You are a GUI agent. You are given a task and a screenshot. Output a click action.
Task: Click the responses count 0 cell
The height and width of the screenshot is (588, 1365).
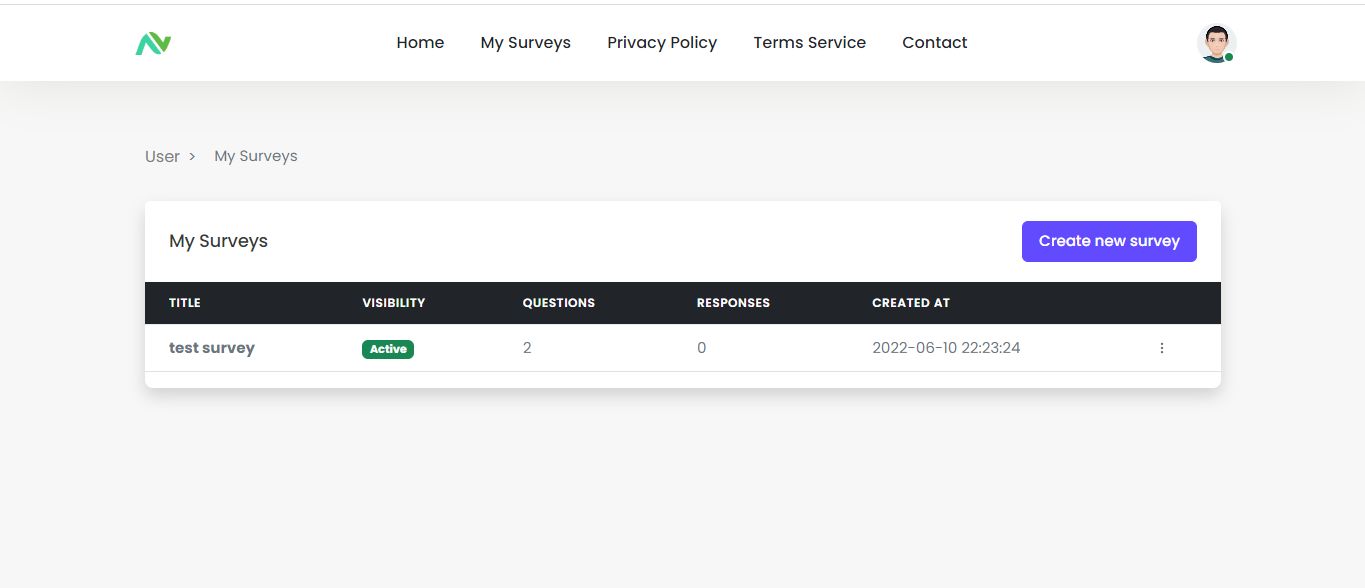(x=701, y=348)
